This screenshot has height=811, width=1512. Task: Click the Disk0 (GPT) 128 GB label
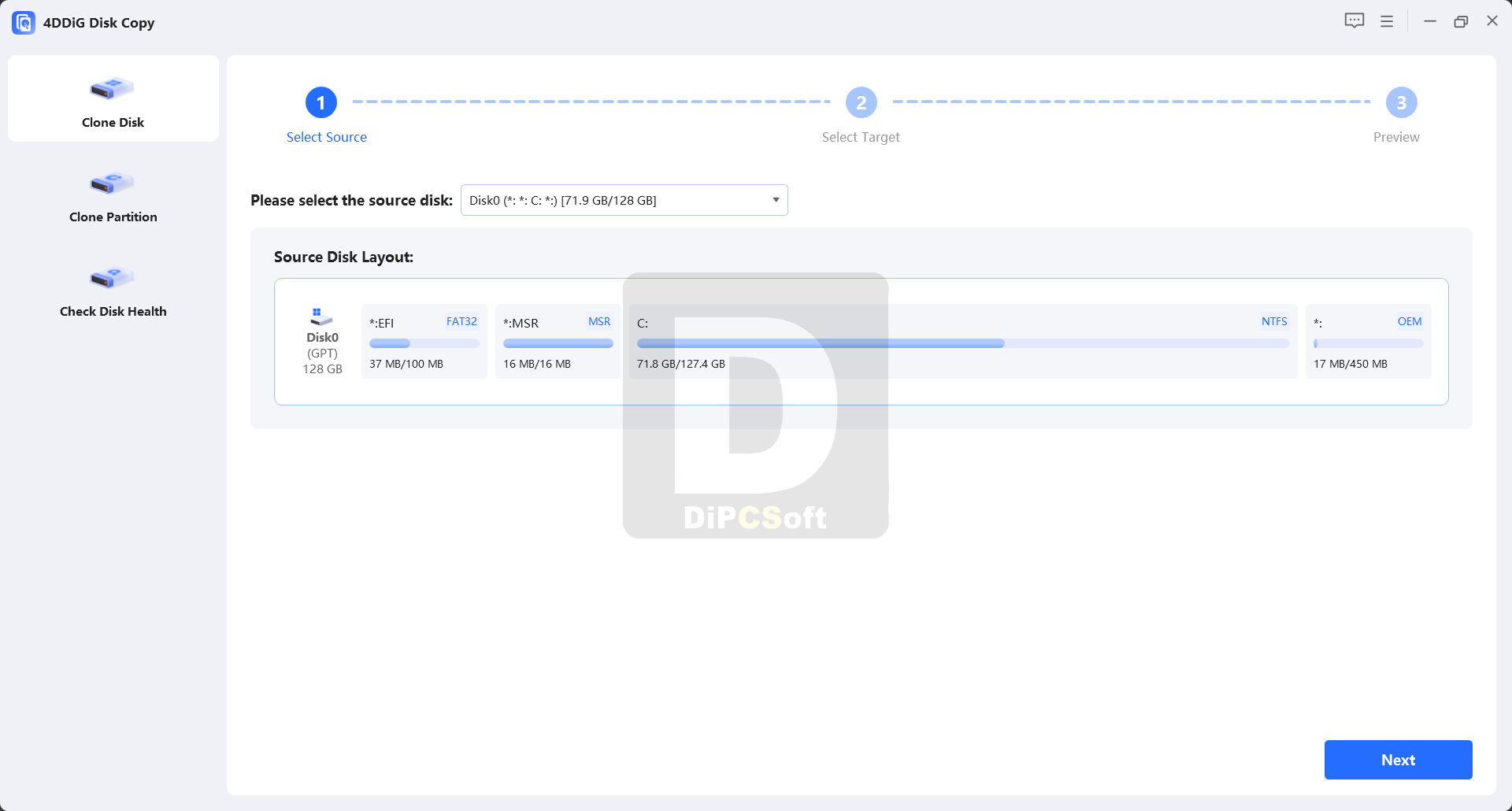pyautogui.click(x=323, y=353)
